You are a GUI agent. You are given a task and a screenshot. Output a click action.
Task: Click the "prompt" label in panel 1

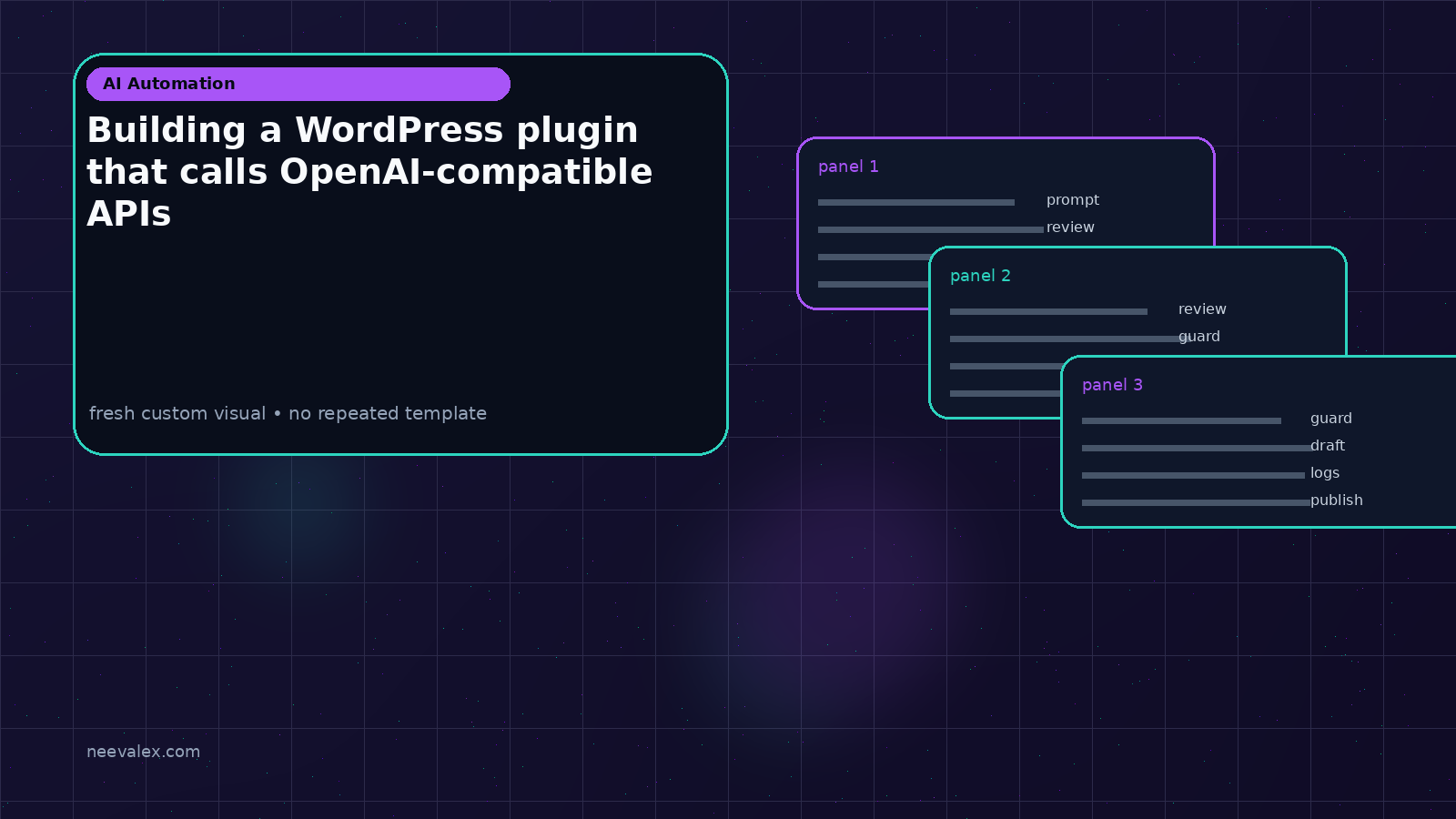pyautogui.click(x=1073, y=200)
